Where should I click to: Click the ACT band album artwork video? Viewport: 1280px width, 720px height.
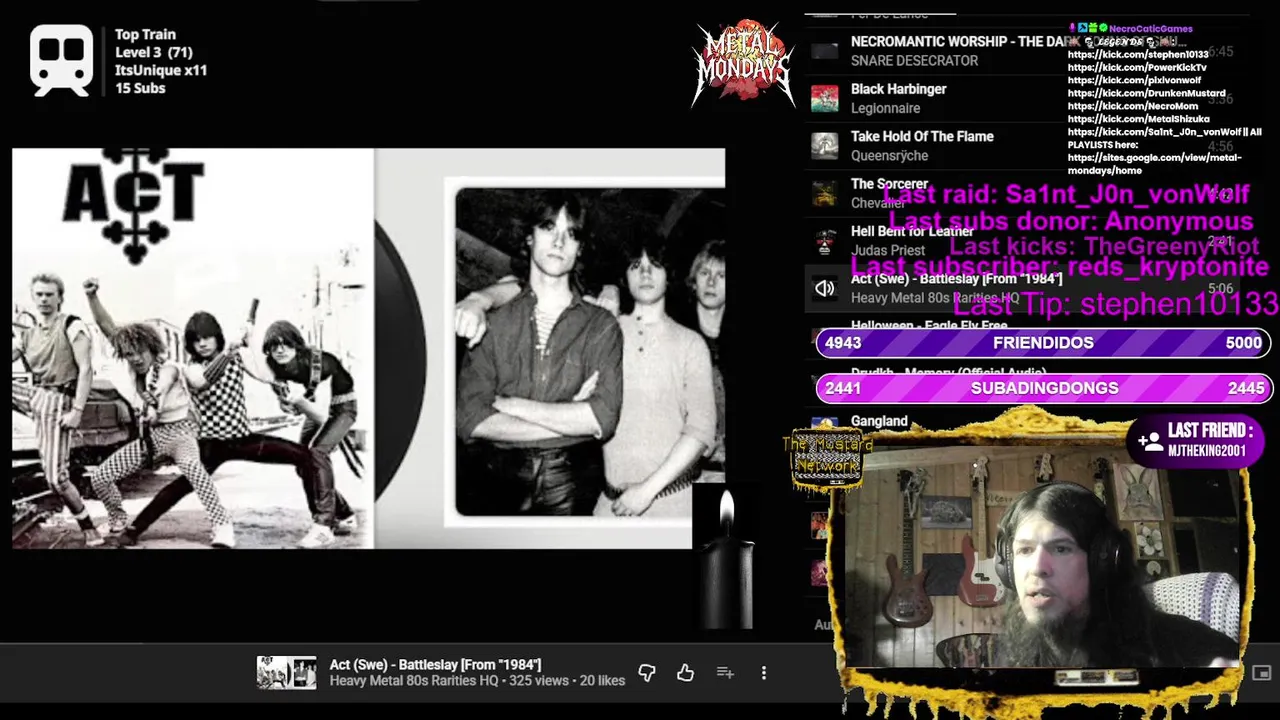[x=368, y=348]
